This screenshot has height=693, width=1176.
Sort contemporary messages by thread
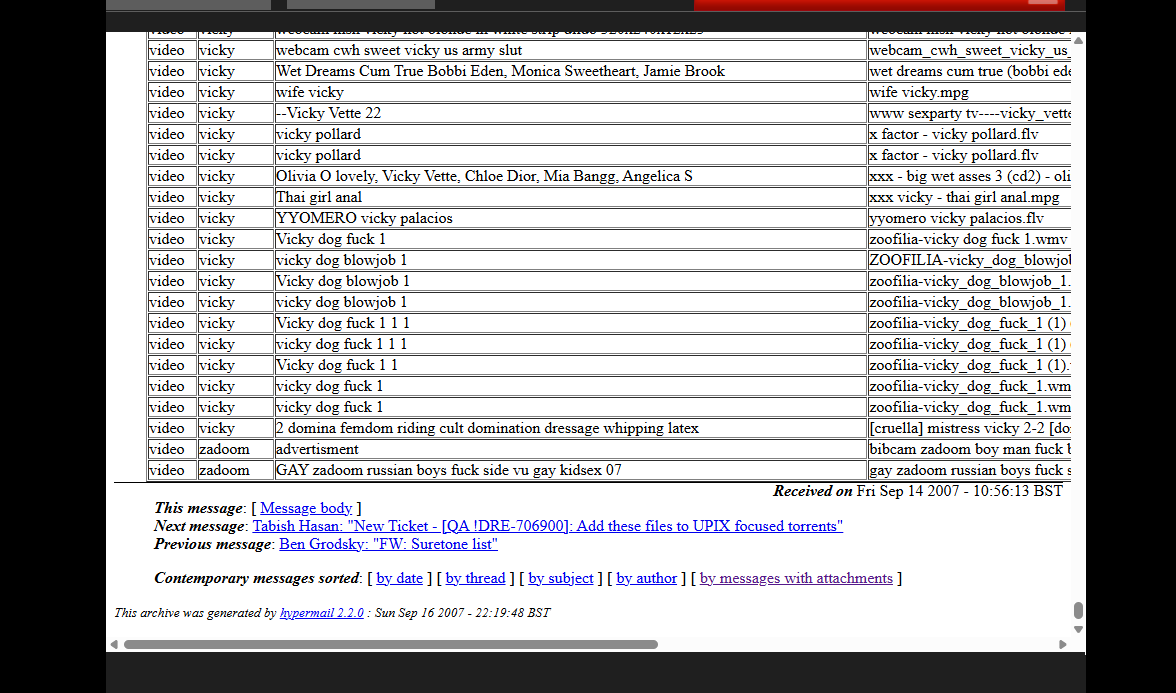point(475,578)
